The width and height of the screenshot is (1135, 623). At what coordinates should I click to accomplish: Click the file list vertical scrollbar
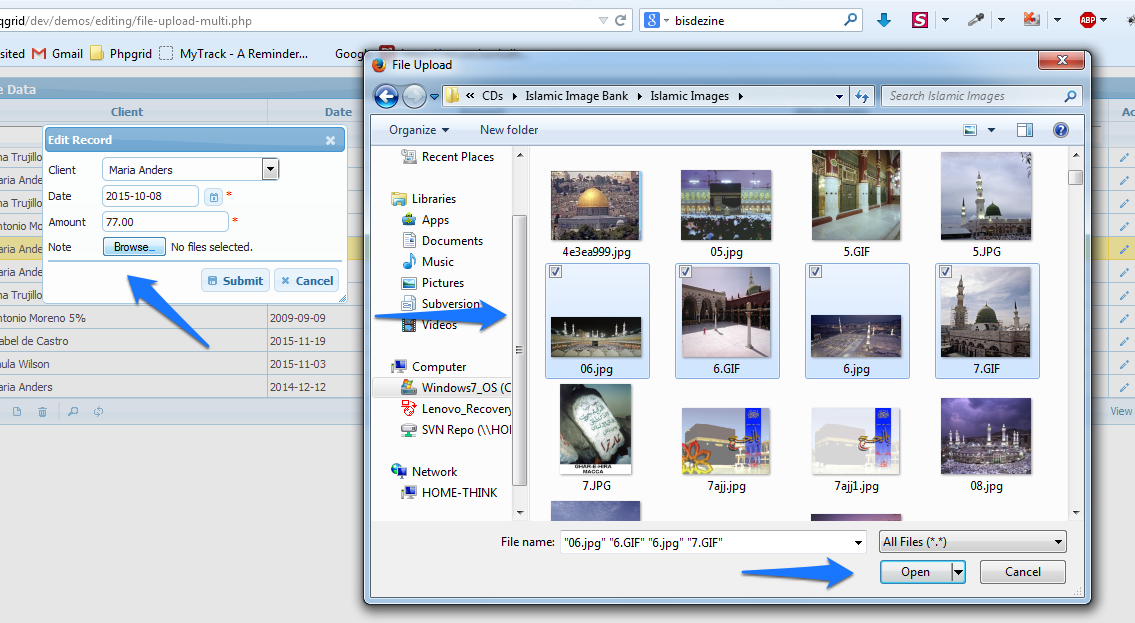click(1075, 340)
